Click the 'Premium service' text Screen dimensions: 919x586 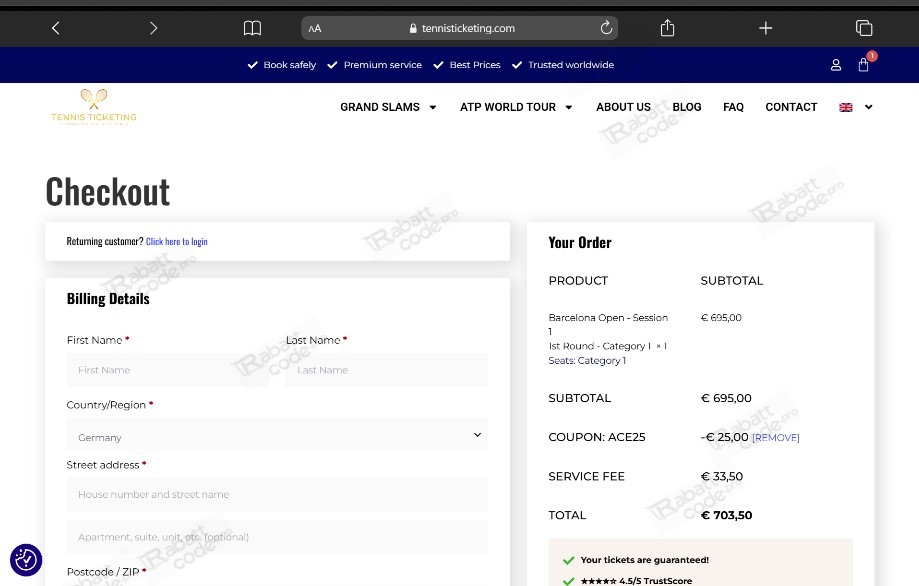(383, 65)
